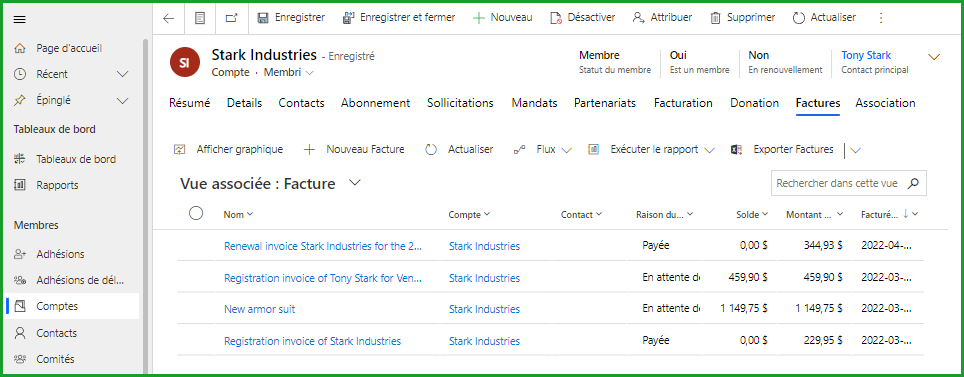Open Exécuter le rapport dropdown
Image resolution: width=964 pixels, height=377 pixels.
click(652, 149)
